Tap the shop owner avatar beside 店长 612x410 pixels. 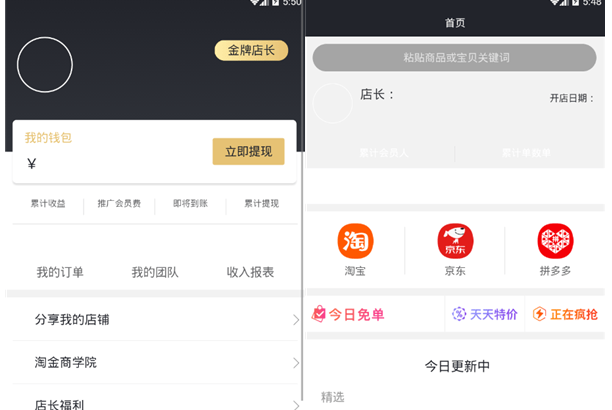click(332, 103)
